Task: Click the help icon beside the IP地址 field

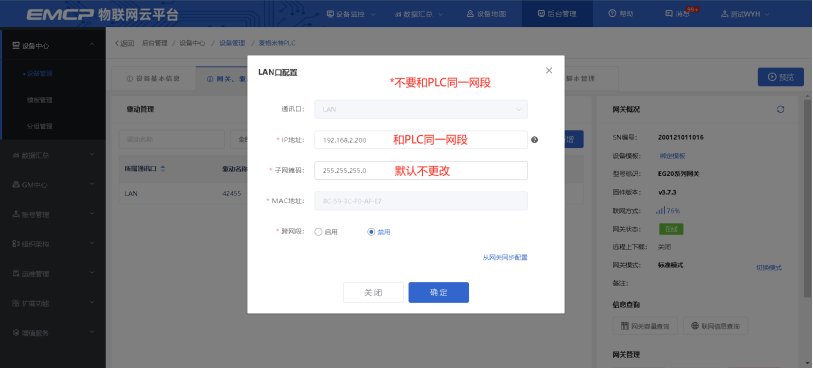Action: (535, 140)
